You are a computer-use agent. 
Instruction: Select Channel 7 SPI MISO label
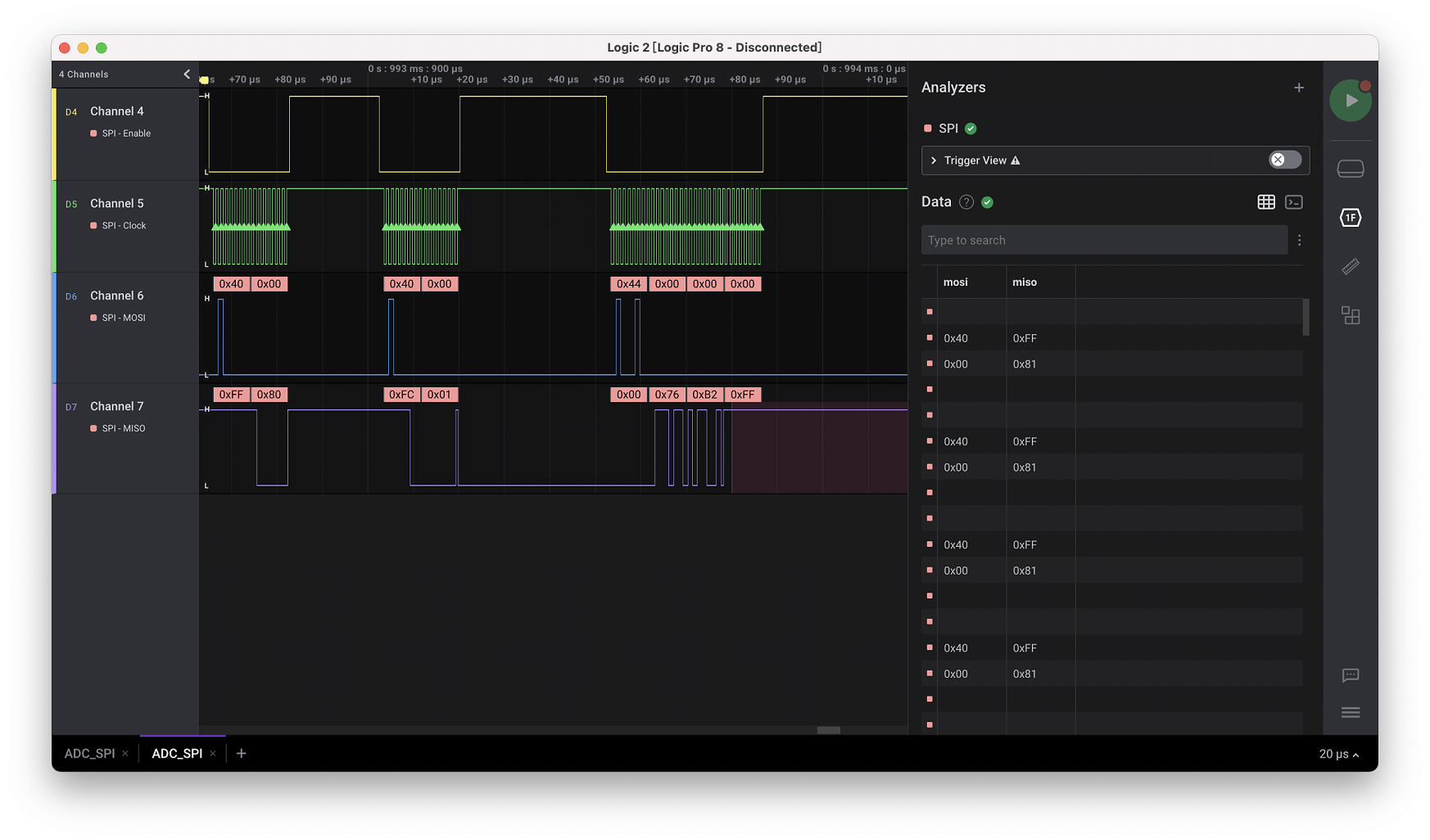[x=124, y=428]
